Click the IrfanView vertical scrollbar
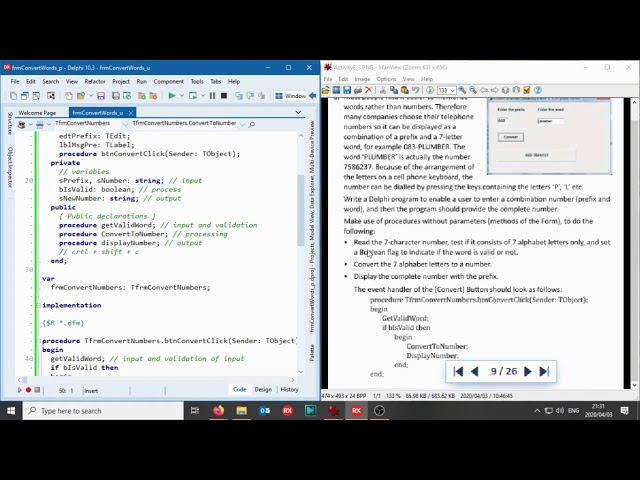This screenshot has height=480, width=640. [x=635, y=243]
